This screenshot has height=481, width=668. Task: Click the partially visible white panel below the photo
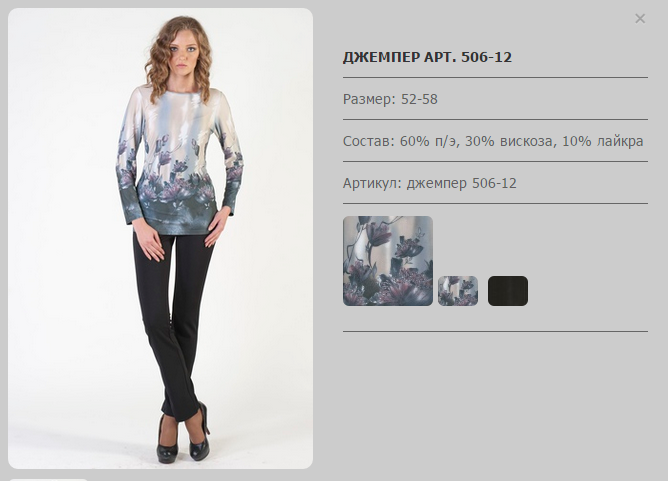click(x=48, y=479)
